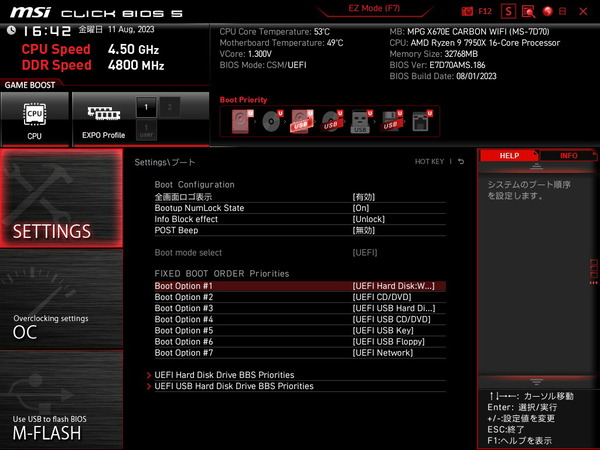Viewport: 600px width, 450px height.
Task: Click the 4800 MHz DDR Speed value
Action: (136, 65)
